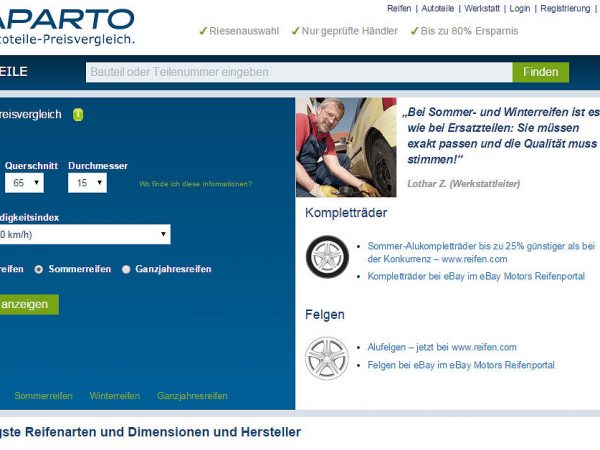Screen dimensions: 600x450
Task: Open Sommer-Alukompletträder reifen.com link
Action: click(481, 253)
